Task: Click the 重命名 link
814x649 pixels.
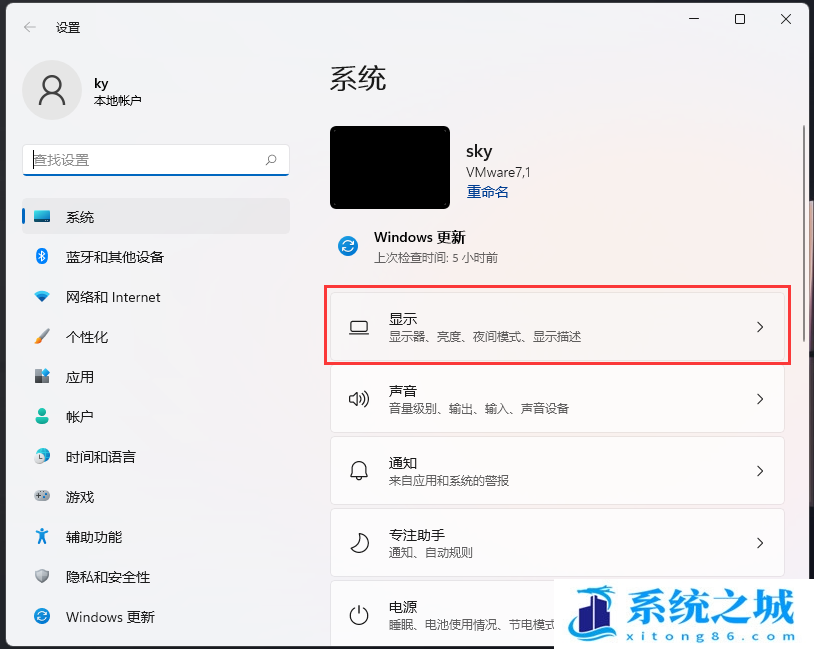Action: (487, 192)
